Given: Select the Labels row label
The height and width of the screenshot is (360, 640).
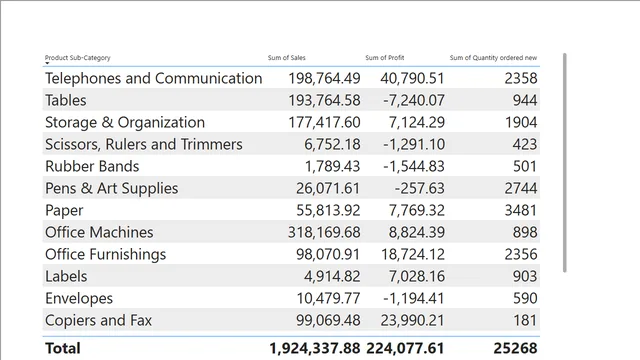Looking at the screenshot, I should (66, 276).
